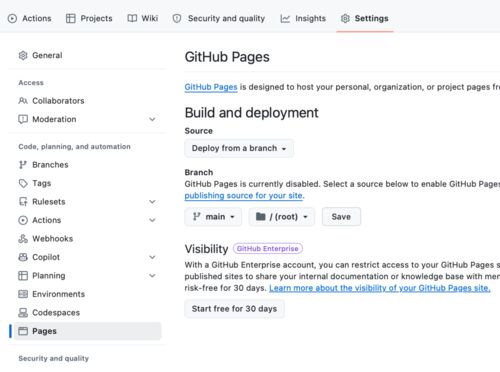Click the Actions play icon in top nav
This screenshot has width=500, height=372.
(x=12, y=19)
